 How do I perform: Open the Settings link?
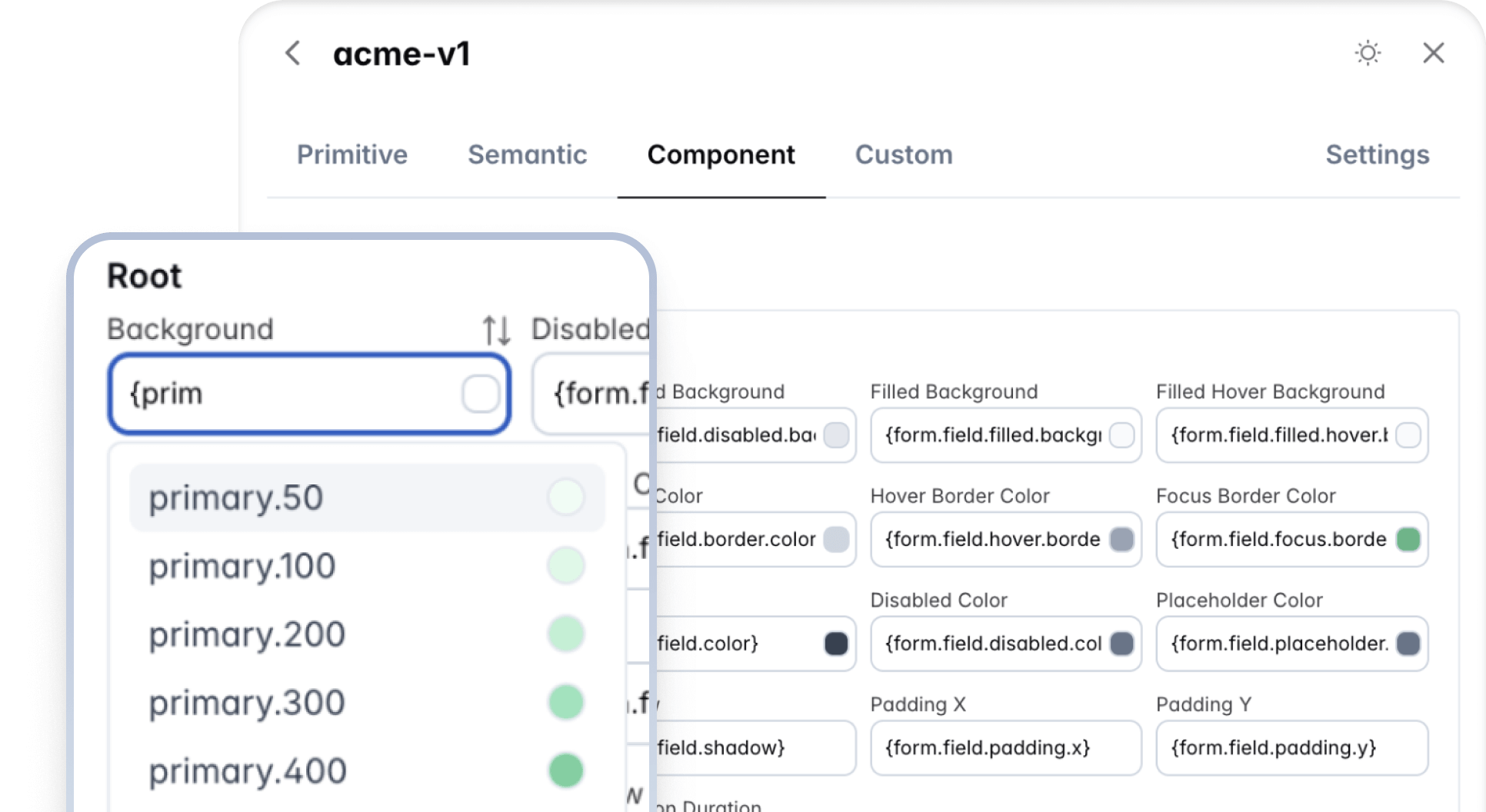(1377, 155)
